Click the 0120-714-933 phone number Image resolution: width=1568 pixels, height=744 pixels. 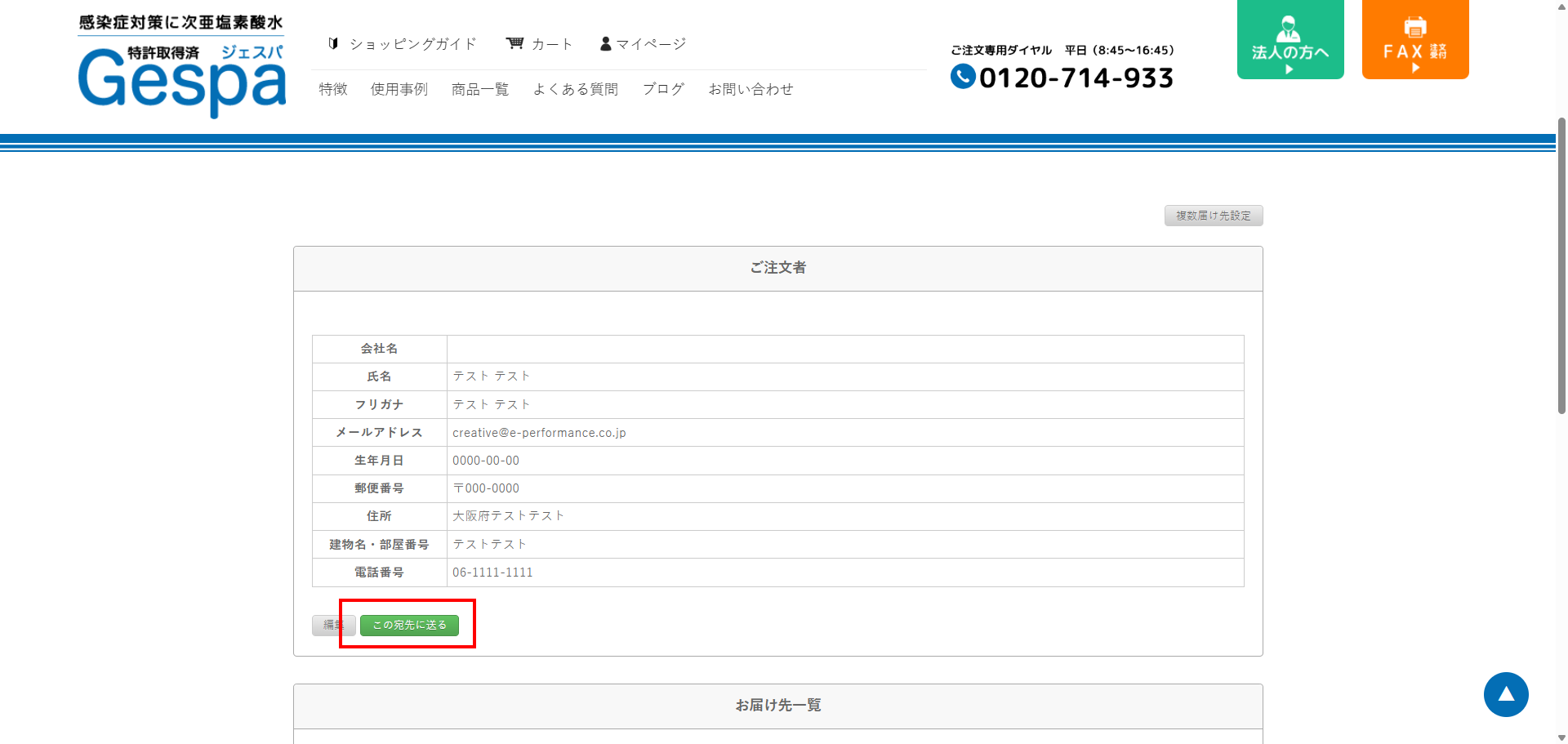(x=1076, y=78)
